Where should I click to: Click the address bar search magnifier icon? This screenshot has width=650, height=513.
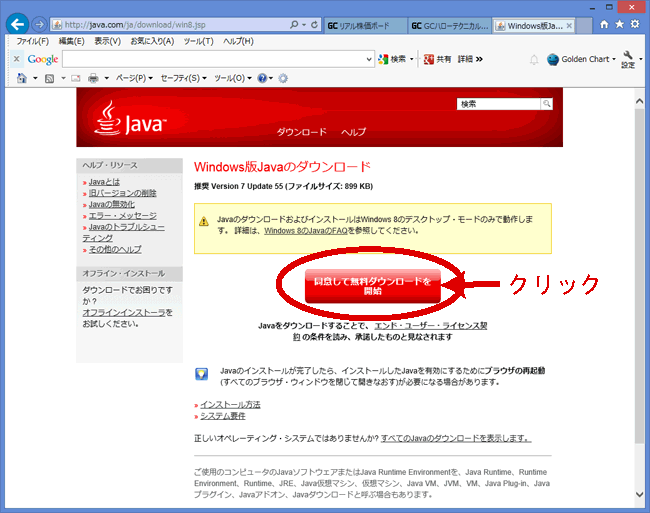click(294, 25)
